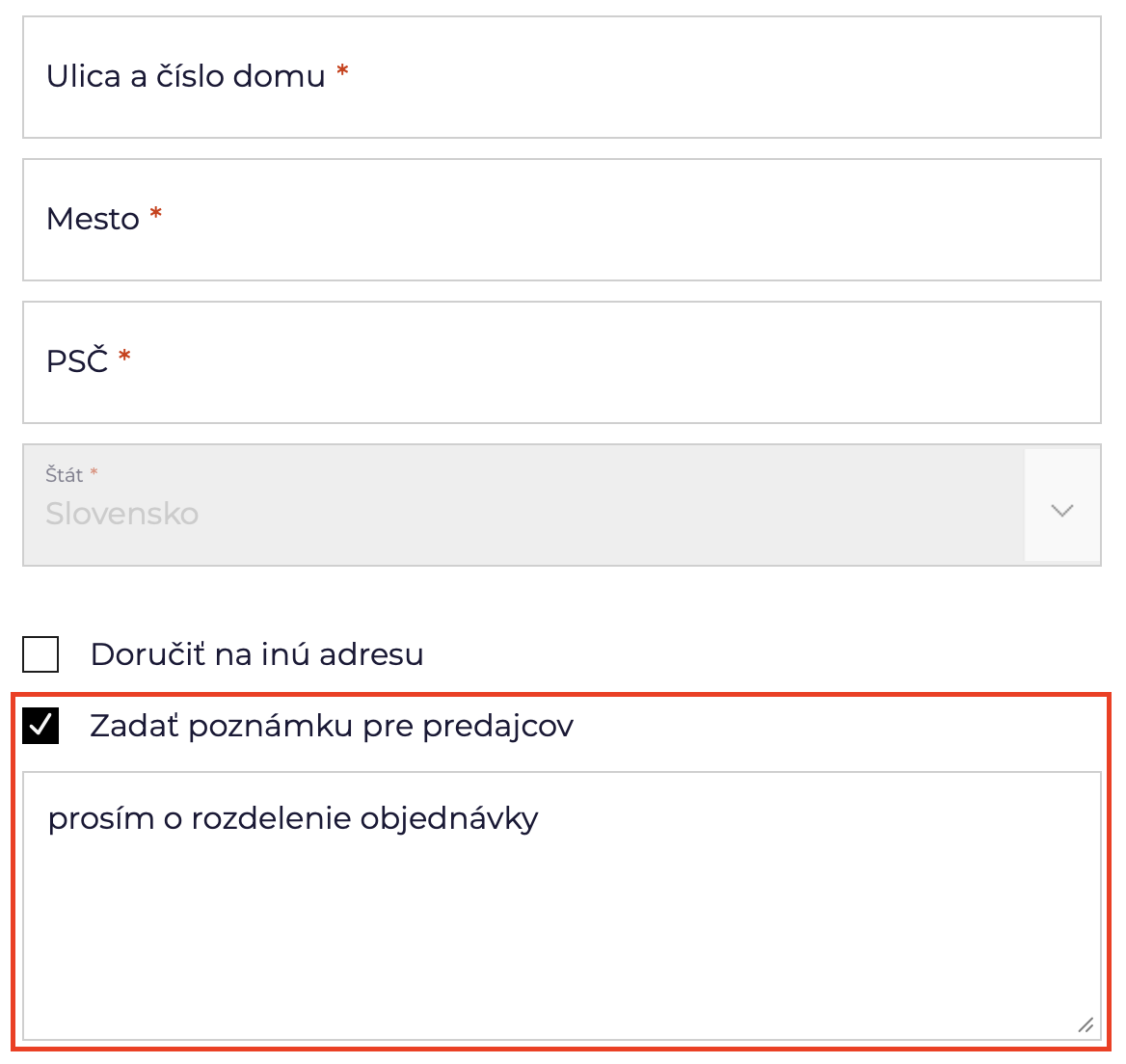1126x1064 pixels.
Task: Uncheck Zadať poznámku pre predajcov
Action: click(x=40, y=725)
